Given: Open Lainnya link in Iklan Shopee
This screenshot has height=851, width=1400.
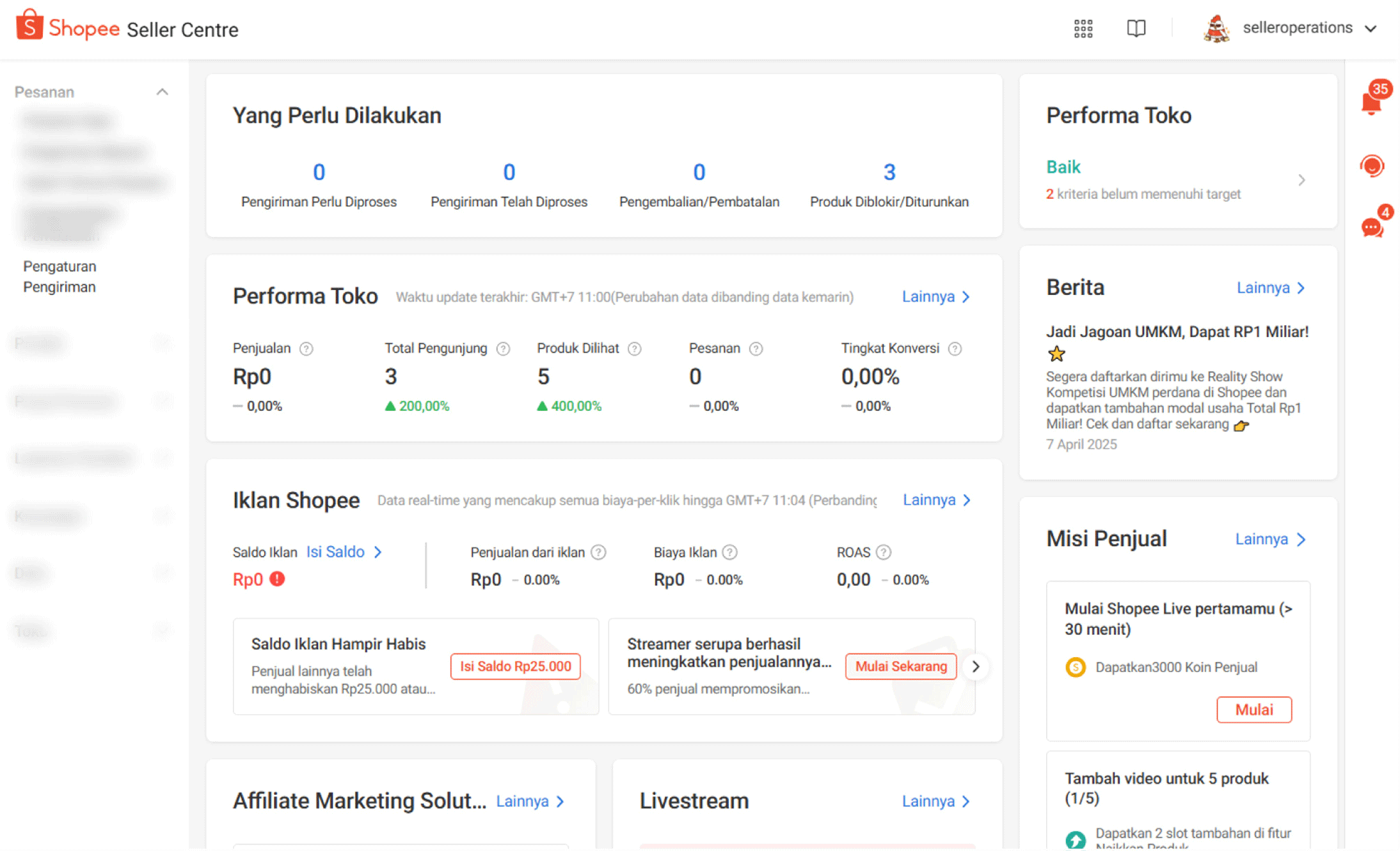Looking at the screenshot, I should tap(937, 500).
